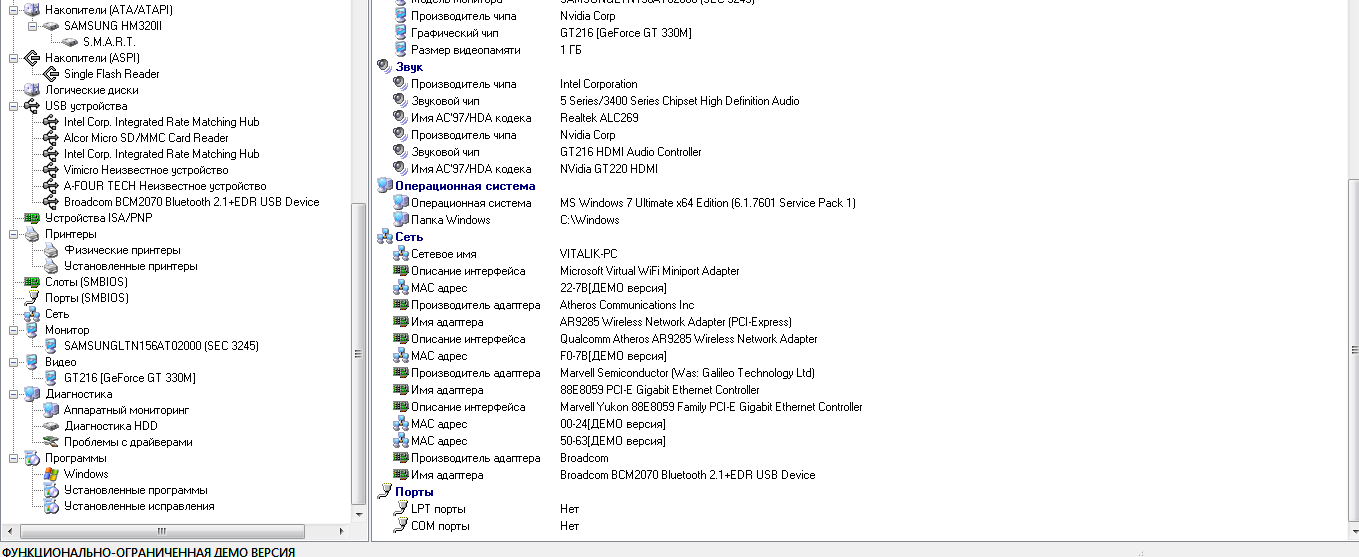Collapse the Монитор node
The width and height of the screenshot is (1359, 557).
coord(13,330)
